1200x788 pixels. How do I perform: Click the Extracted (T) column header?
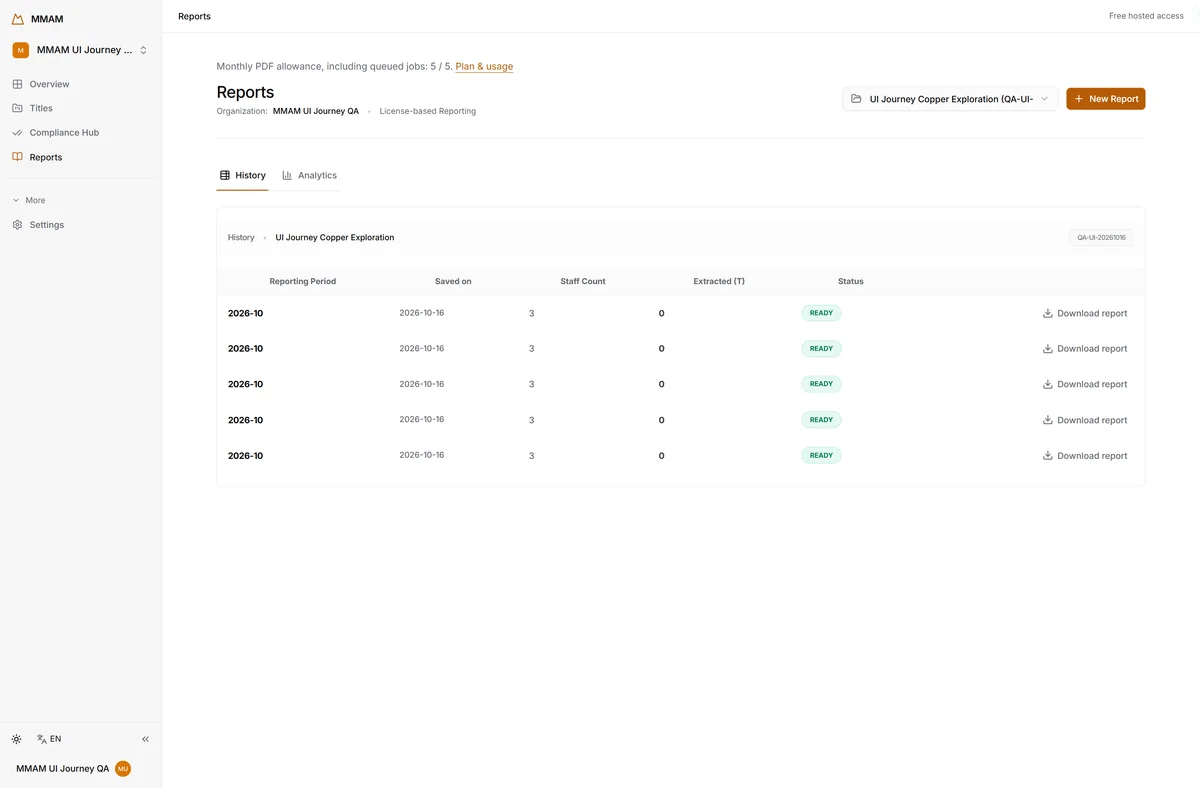(x=719, y=282)
